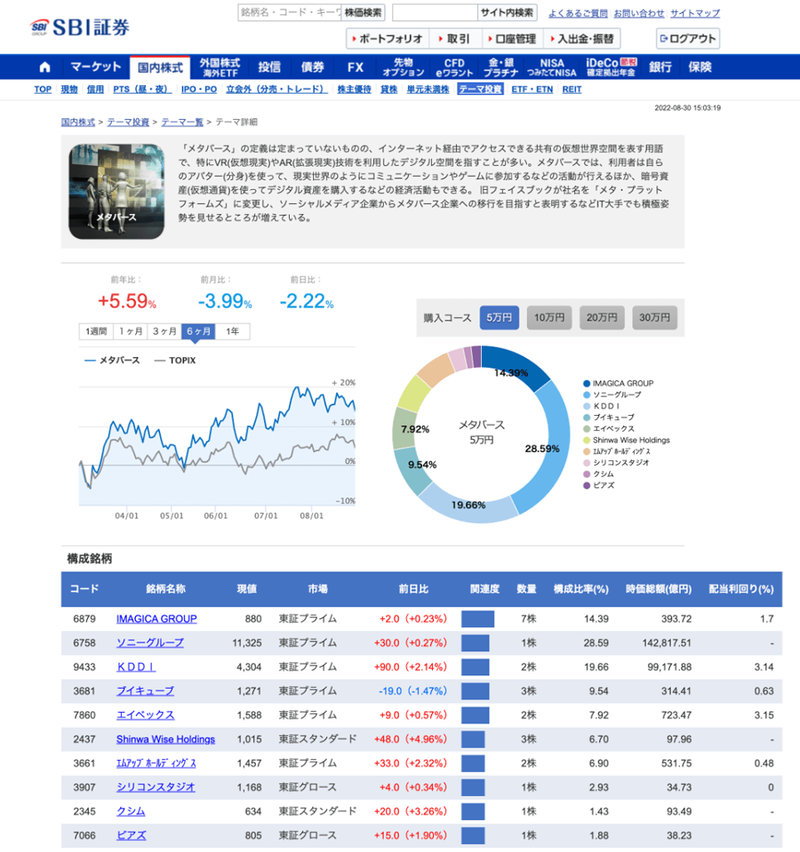Open the サイトマップ link
800x852 pixels.
click(695, 13)
